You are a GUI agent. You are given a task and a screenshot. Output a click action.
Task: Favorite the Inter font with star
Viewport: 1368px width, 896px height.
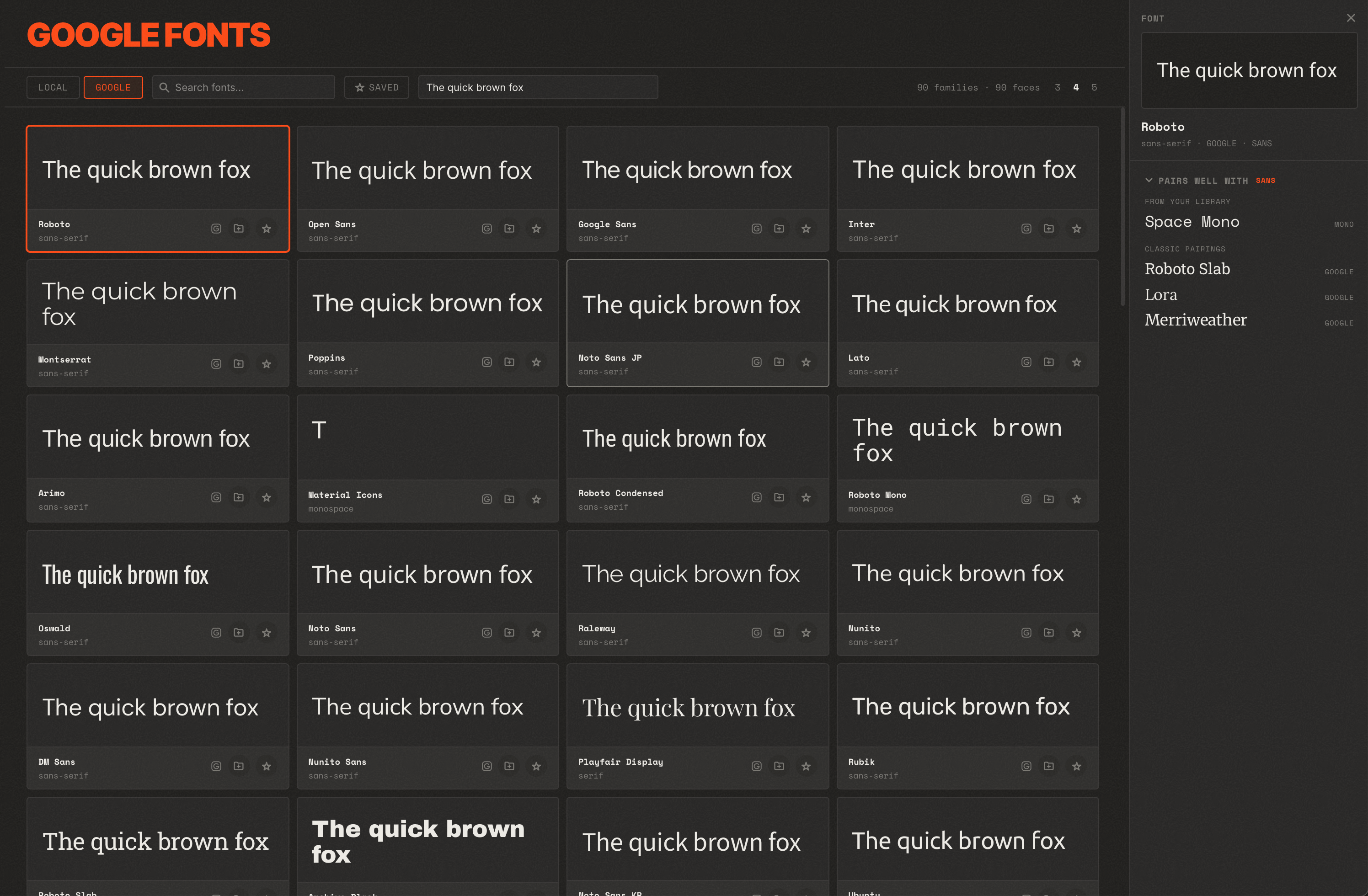coord(1077,229)
